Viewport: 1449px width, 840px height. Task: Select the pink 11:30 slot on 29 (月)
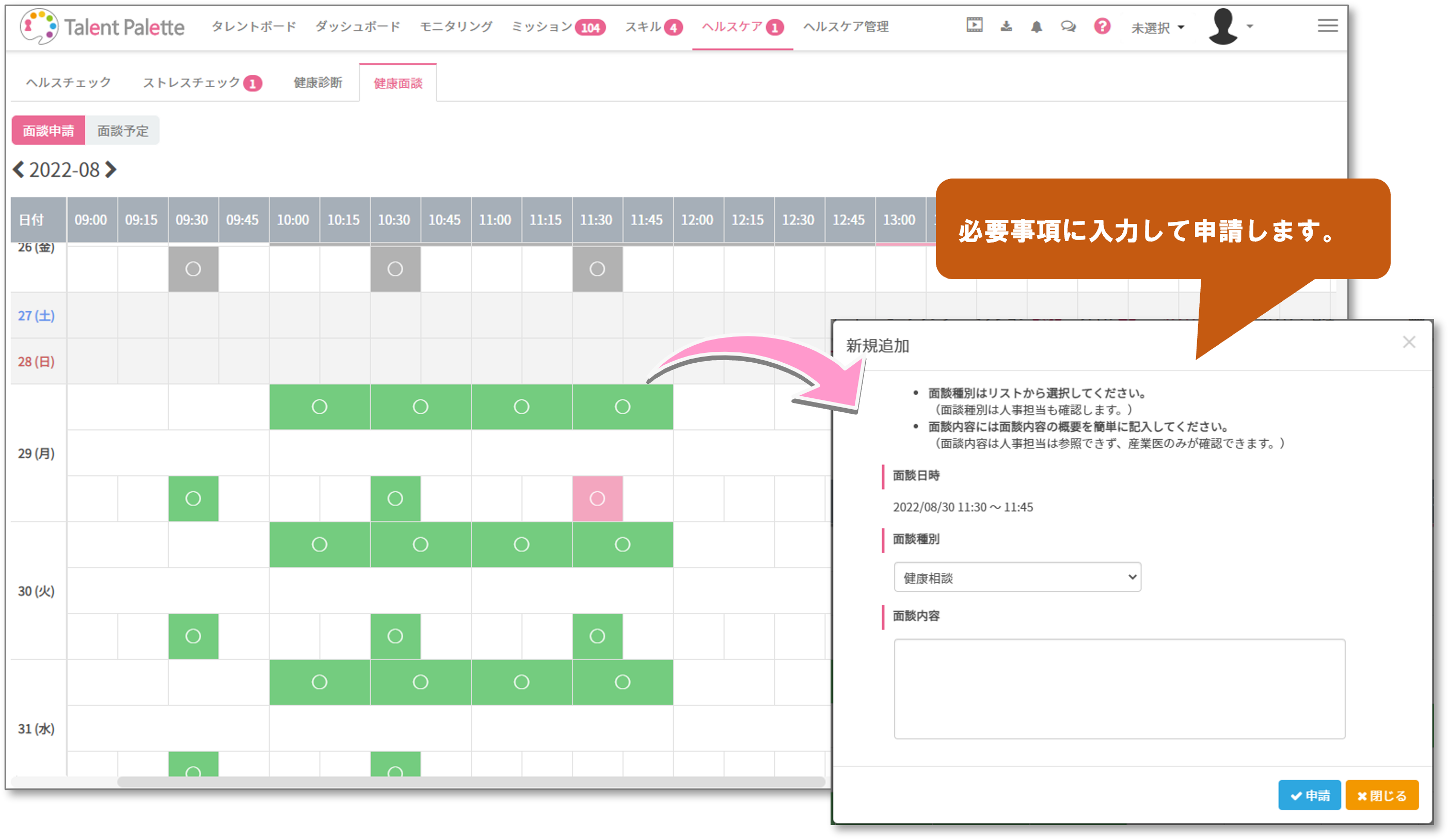597,499
